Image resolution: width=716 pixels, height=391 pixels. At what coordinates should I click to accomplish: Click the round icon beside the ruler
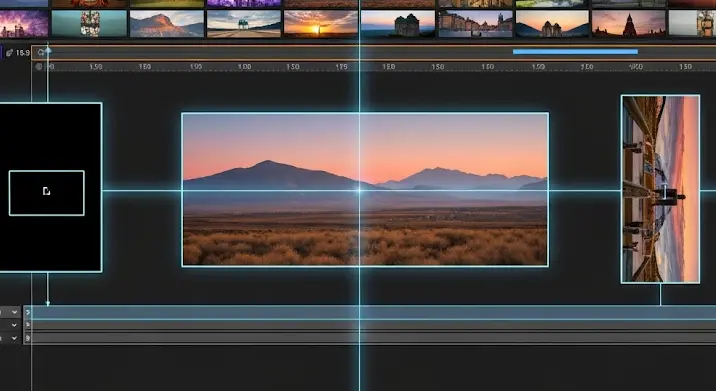point(39,67)
